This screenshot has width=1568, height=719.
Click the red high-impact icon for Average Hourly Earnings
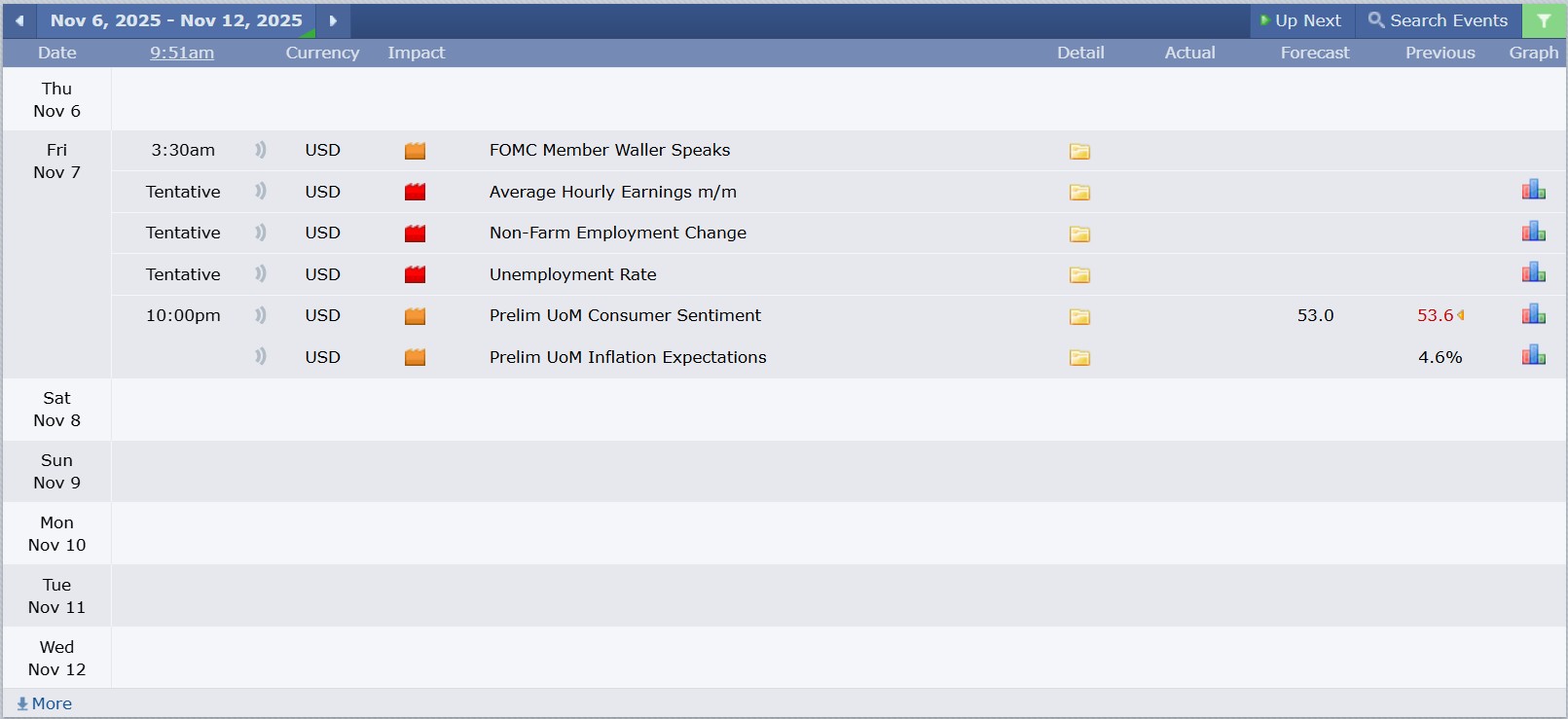416,192
